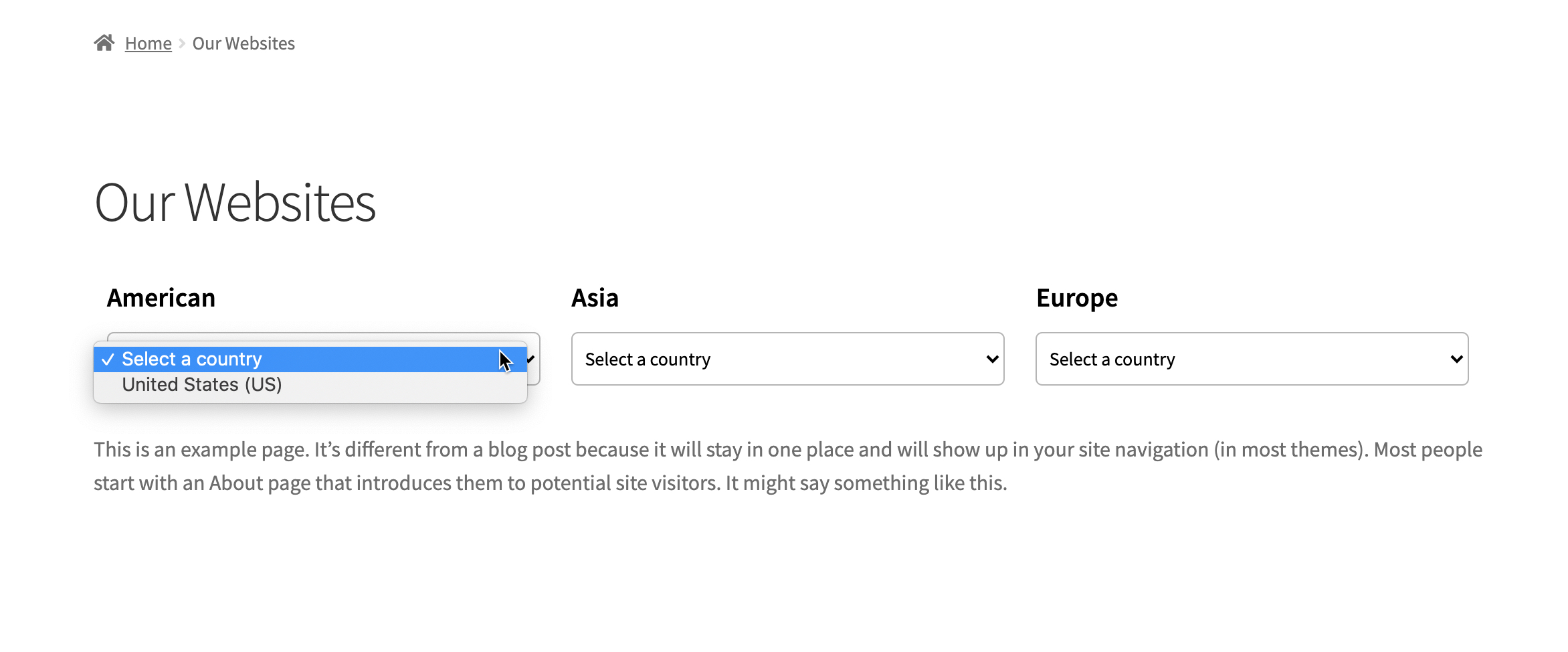Click the Our Websites breadcrumb entry
This screenshot has width=1568, height=652.
point(243,43)
